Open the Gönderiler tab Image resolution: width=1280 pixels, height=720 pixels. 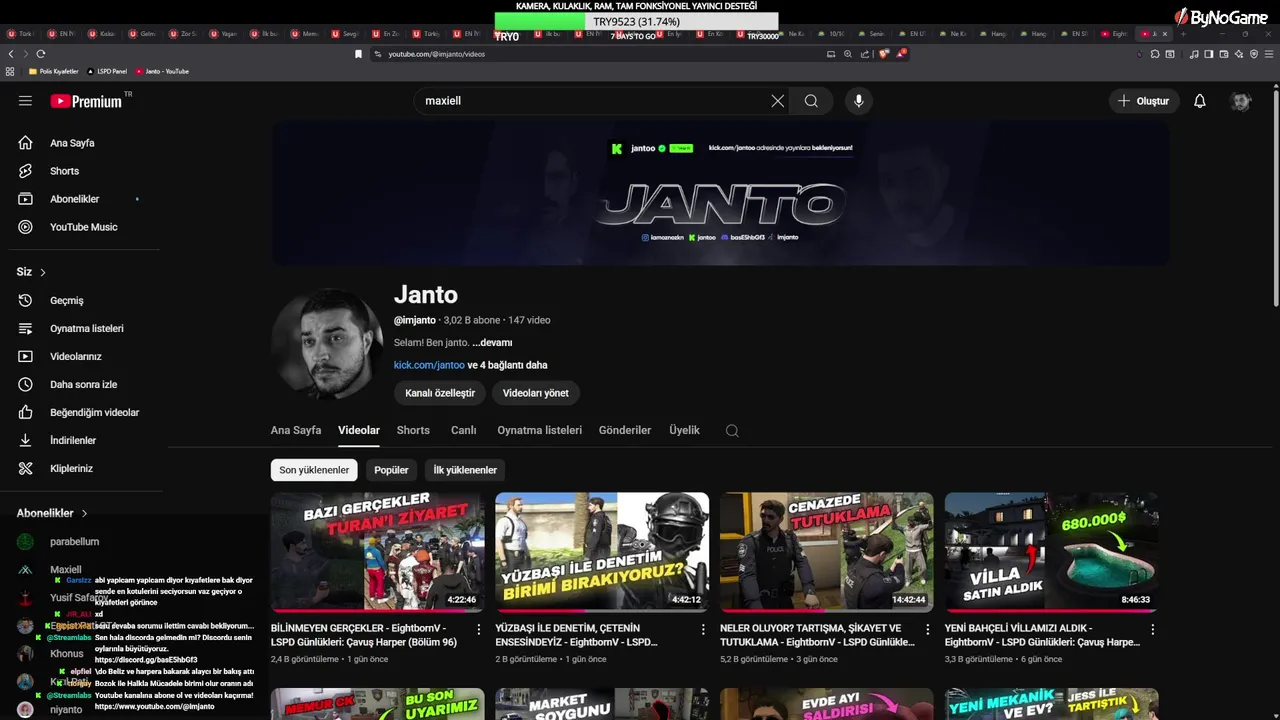point(625,430)
